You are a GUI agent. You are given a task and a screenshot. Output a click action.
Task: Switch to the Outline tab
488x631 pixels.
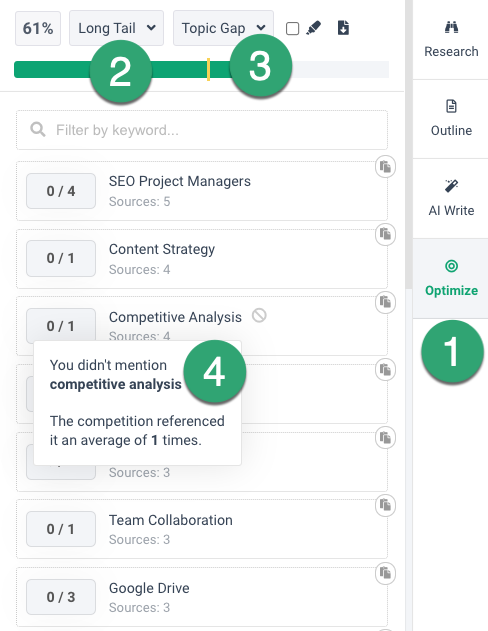click(451, 119)
